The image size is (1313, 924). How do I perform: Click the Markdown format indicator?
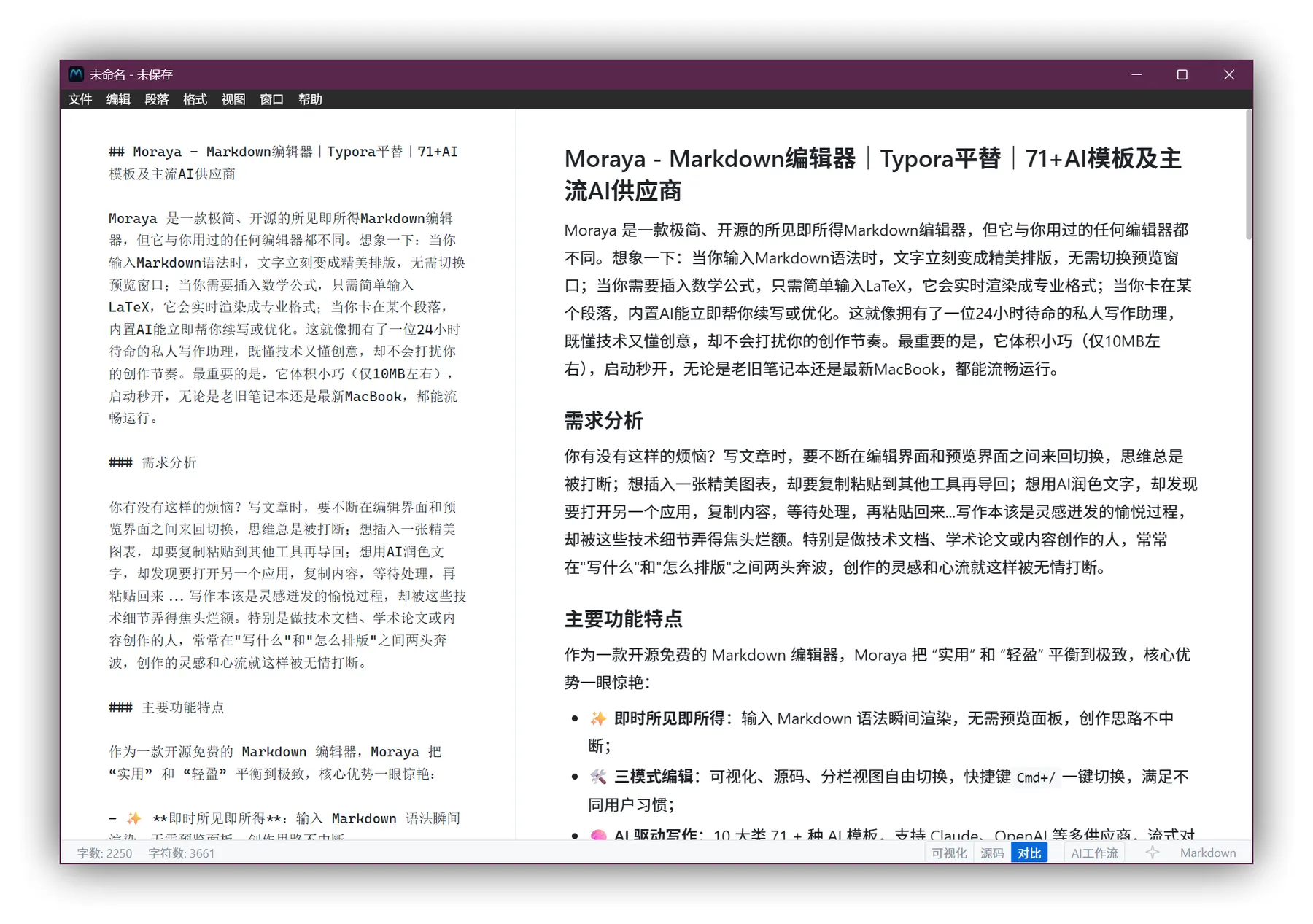tap(1207, 853)
